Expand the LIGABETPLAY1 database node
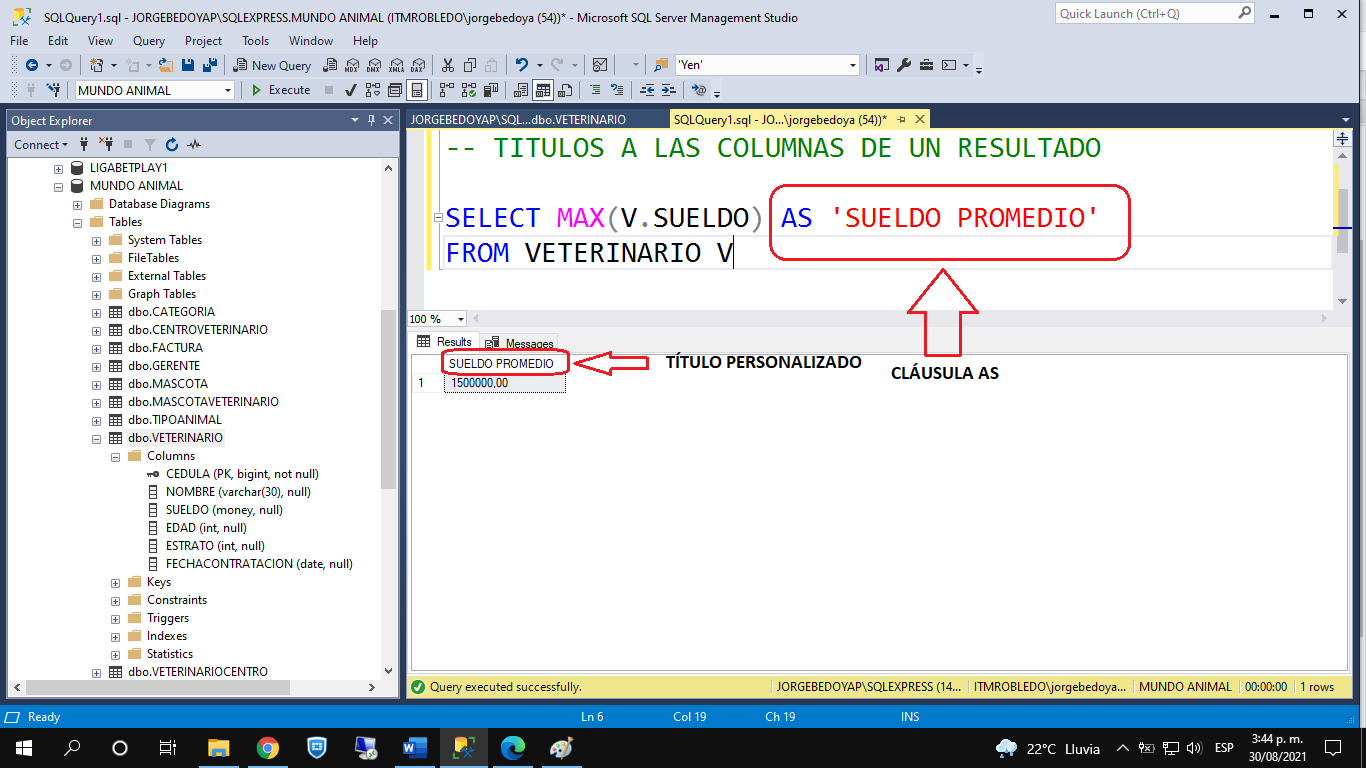The width and height of the screenshot is (1366, 768). [x=59, y=168]
